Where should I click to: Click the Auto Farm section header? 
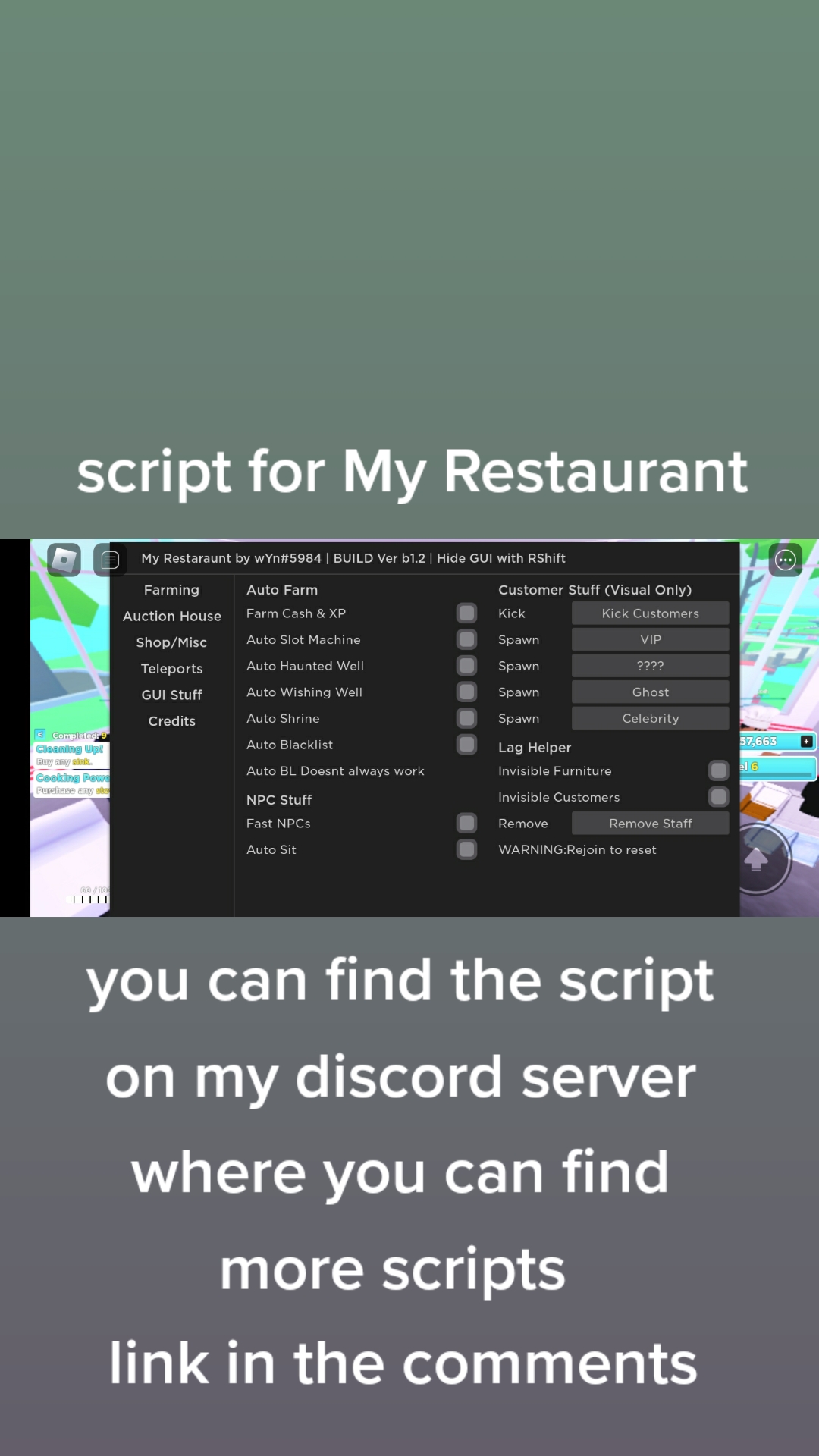tap(282, 590)
